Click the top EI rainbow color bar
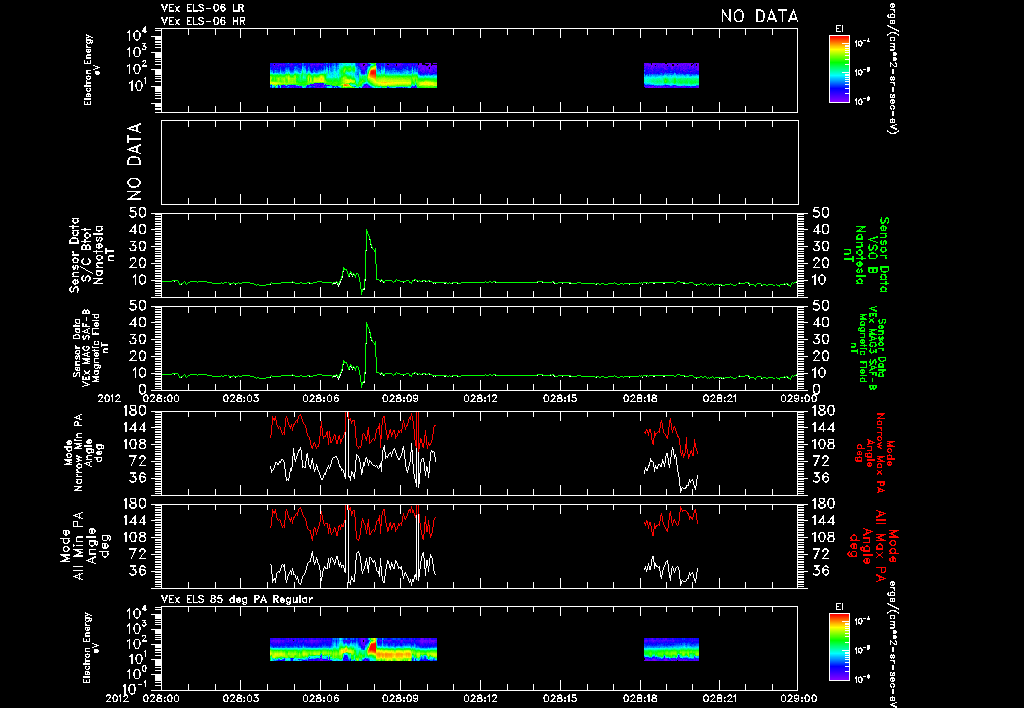Screen dimensions: 1024x708 (x=839, y=69)
